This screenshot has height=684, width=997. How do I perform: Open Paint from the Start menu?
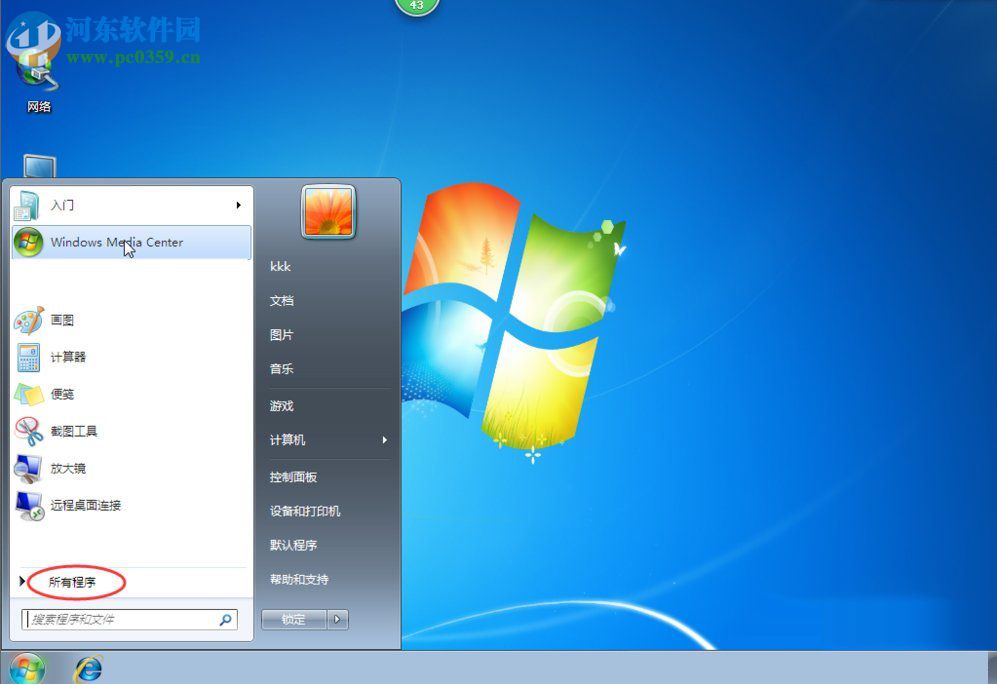pyautogui.click(x=60, y=320)
